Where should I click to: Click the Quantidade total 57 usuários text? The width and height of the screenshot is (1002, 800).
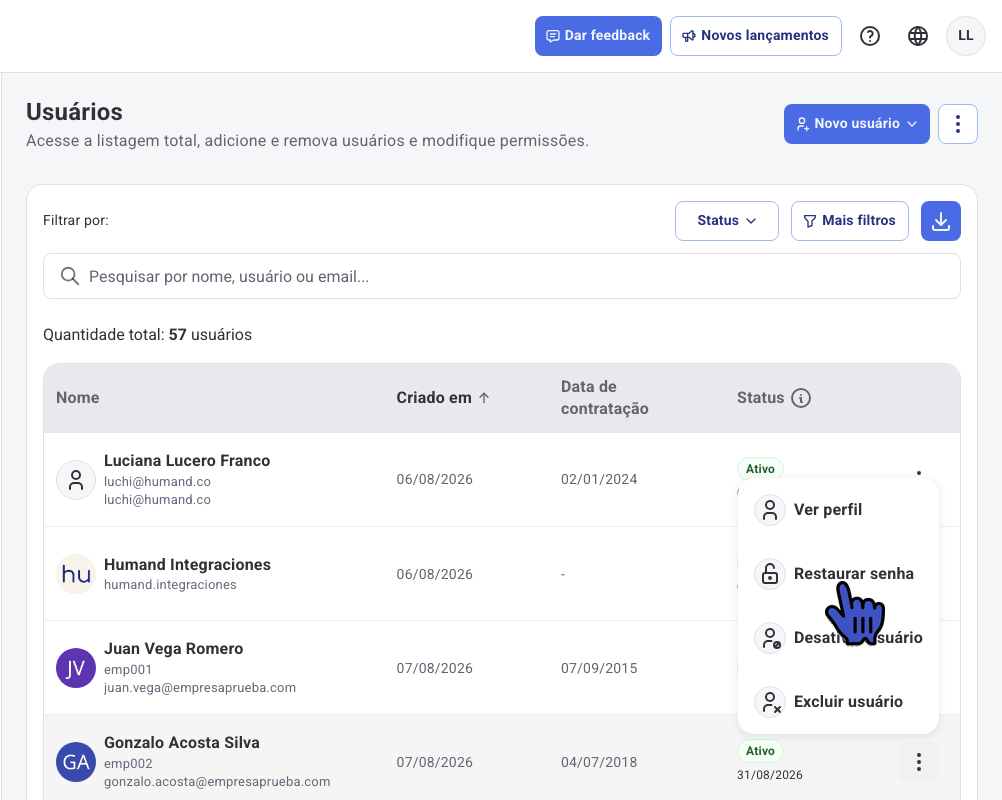(148, 335)
